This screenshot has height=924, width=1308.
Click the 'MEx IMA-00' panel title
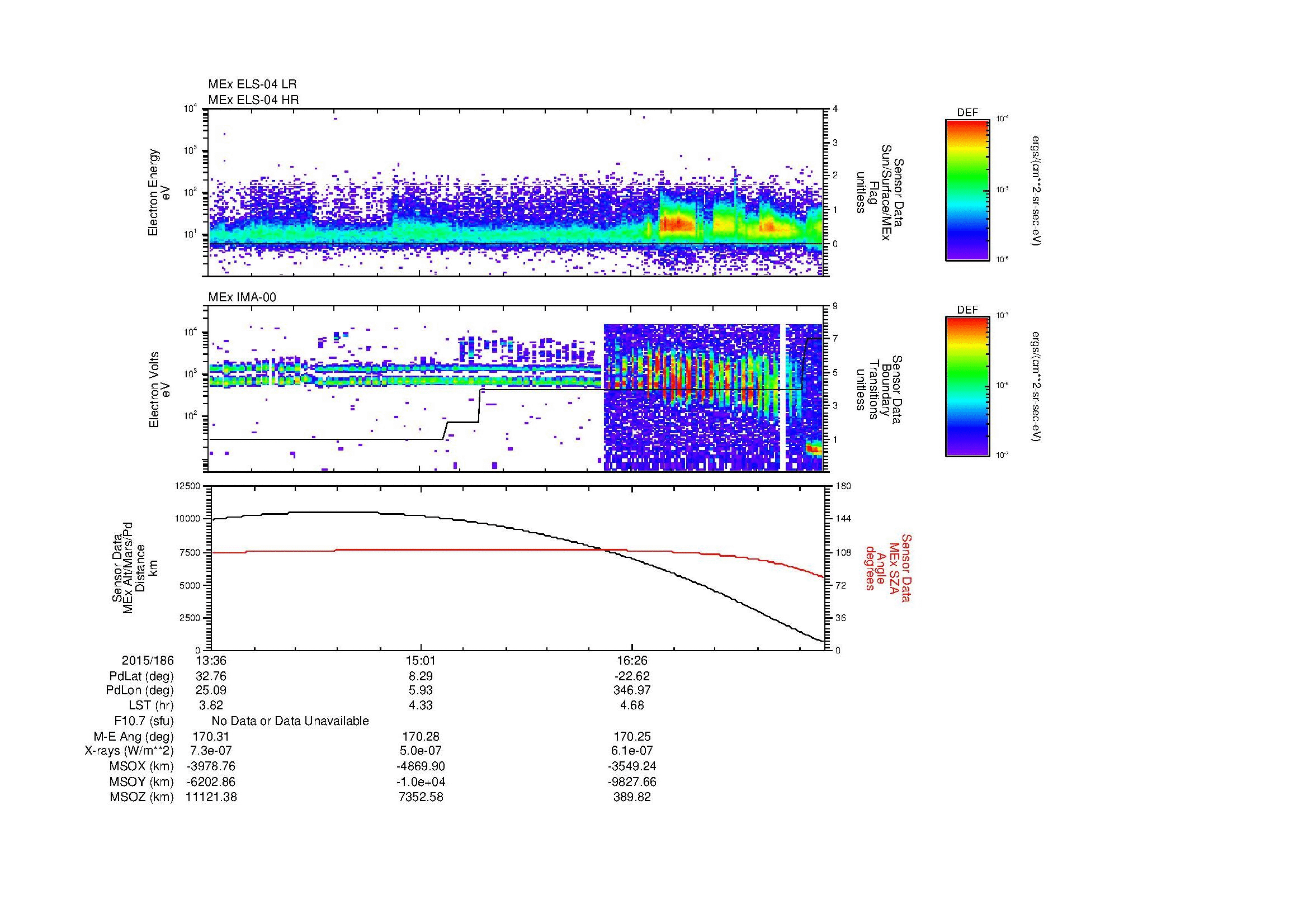[242, 297]
